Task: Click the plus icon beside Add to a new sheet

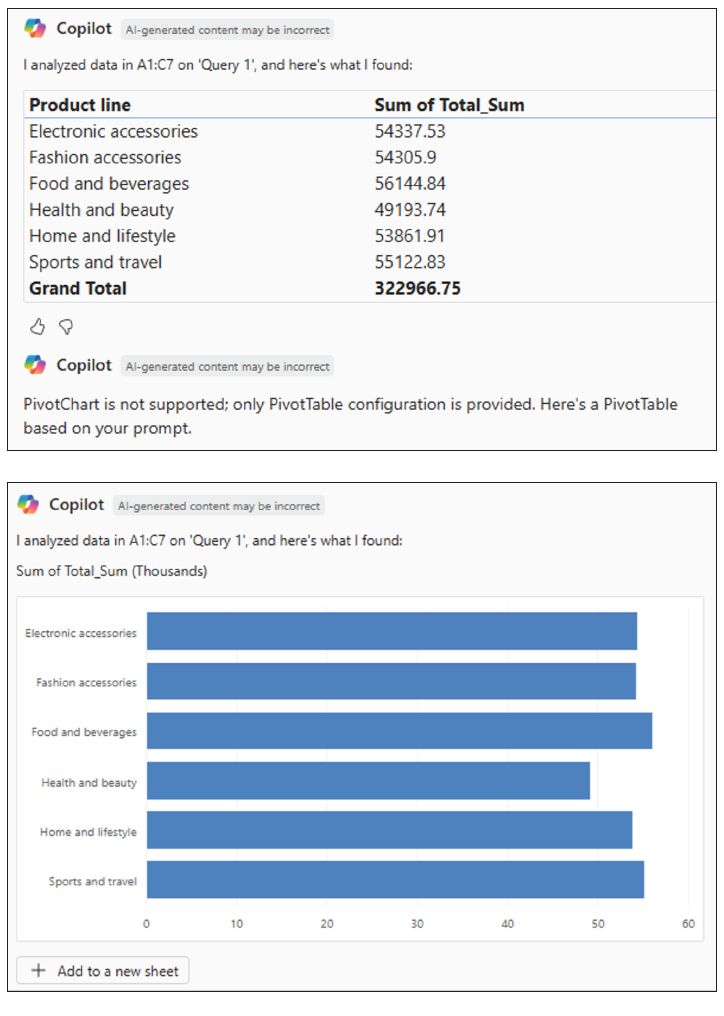Action: click(38, 970)
